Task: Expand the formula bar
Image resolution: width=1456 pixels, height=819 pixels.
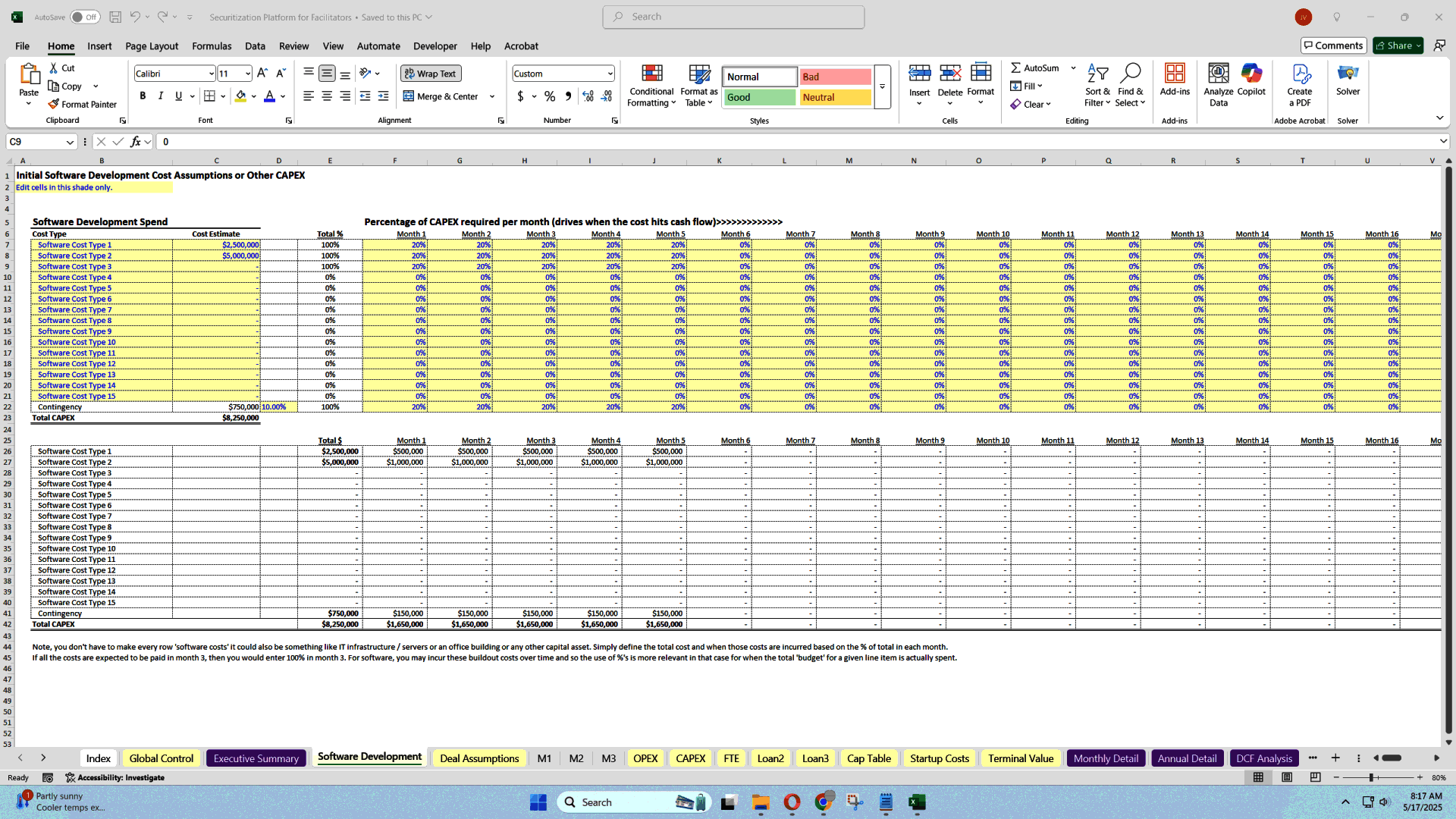Action: (1443, 142)
